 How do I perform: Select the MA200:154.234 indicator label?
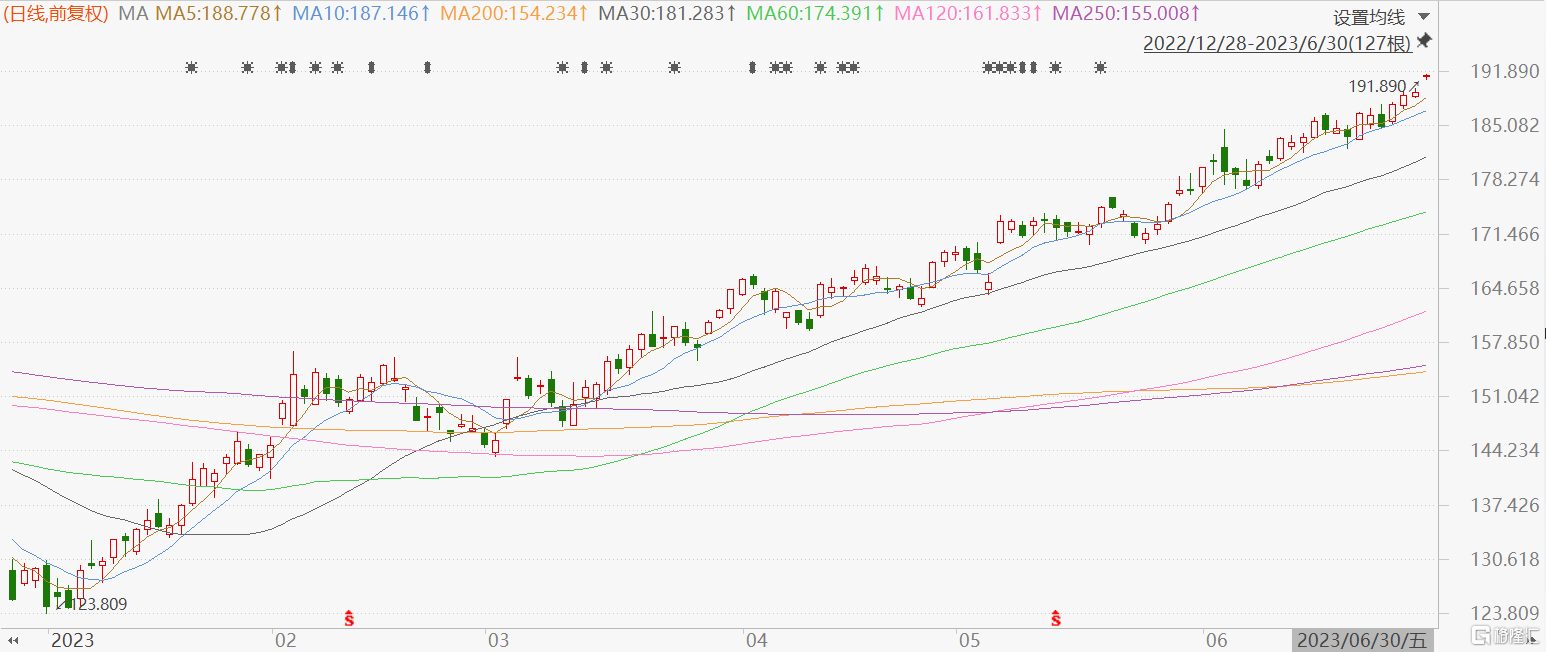(515, 14)
